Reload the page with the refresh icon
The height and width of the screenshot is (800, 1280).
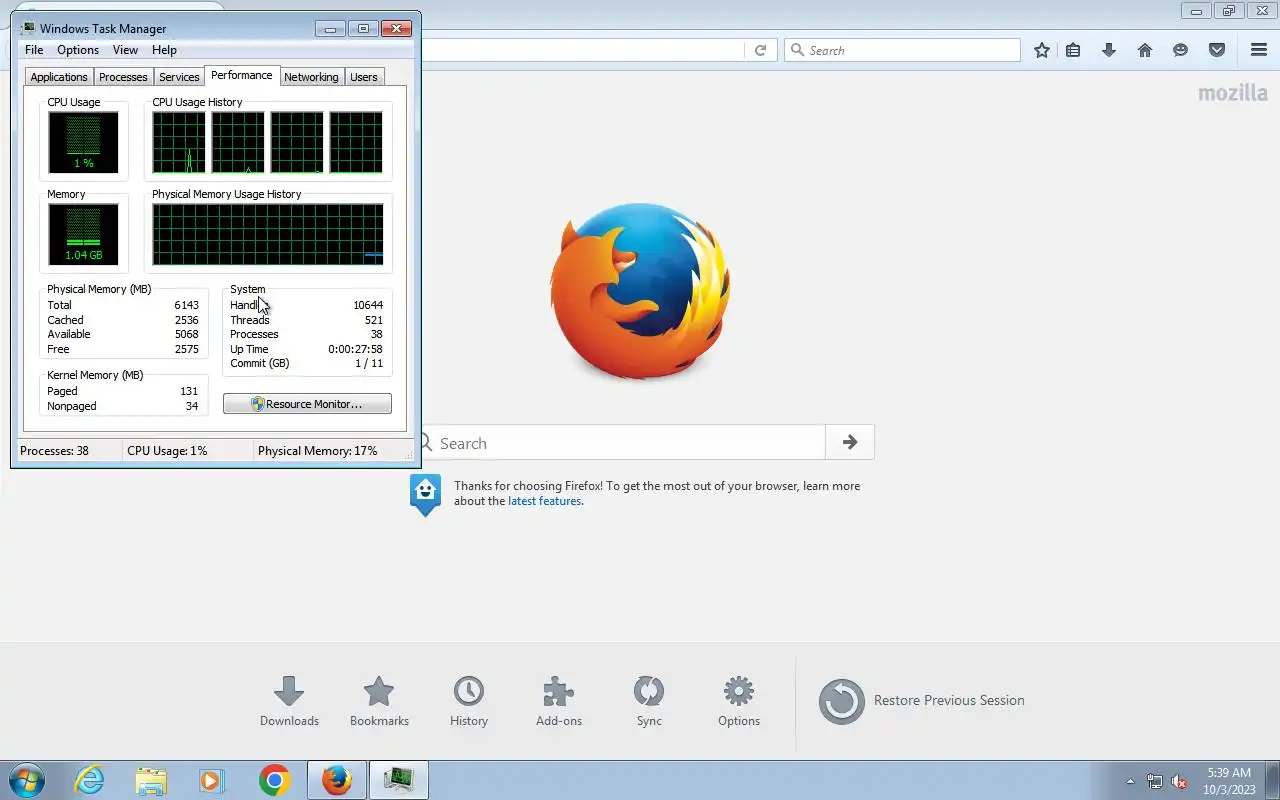pos(760,50)
